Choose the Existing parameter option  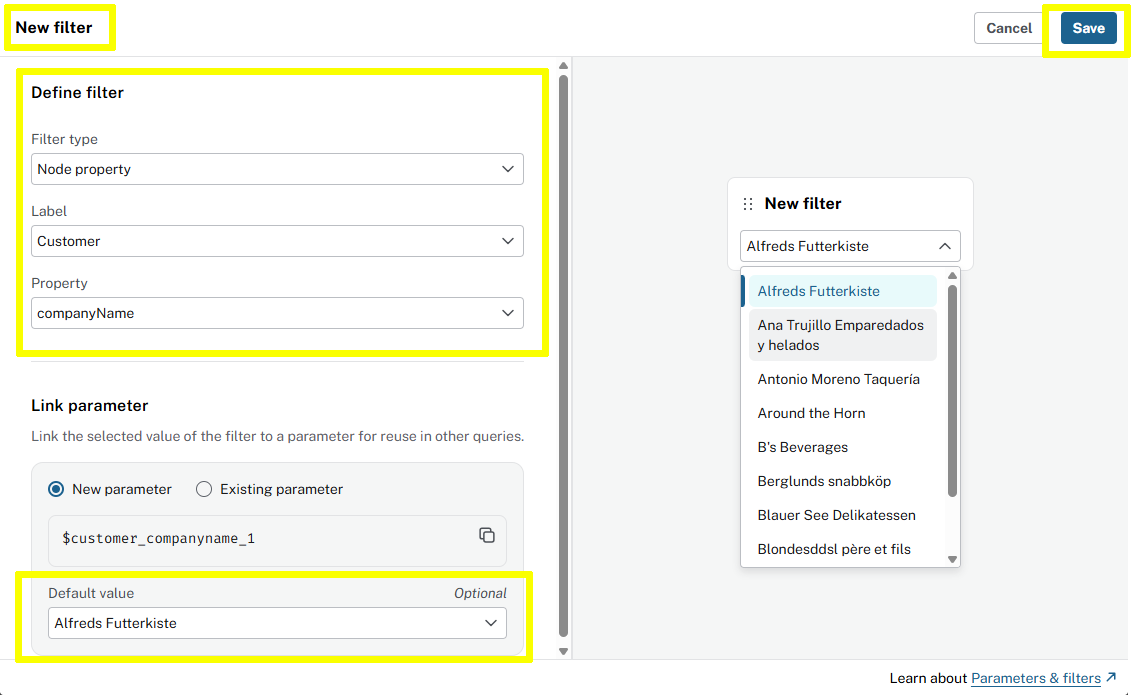pyautogui.click(x=204, y=489)
